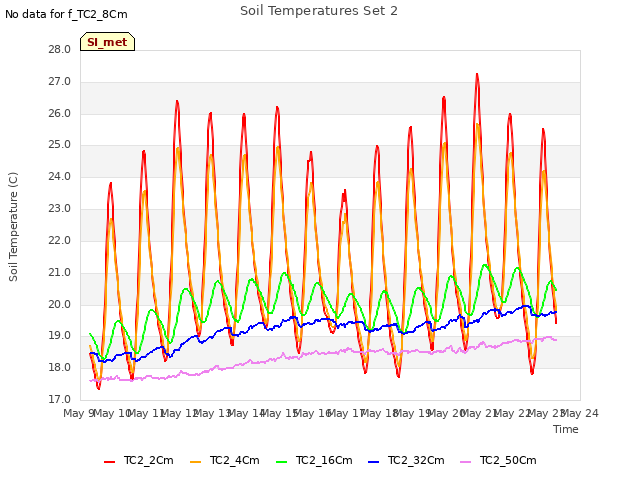Click the 18.0 y-axis tick label
Image resolution: width=640 pixels, height=480 pixels.
point(59,367)
